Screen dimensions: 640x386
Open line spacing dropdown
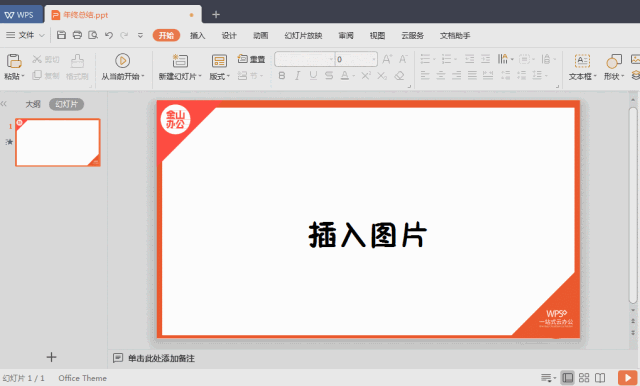(x=546, y=75)
